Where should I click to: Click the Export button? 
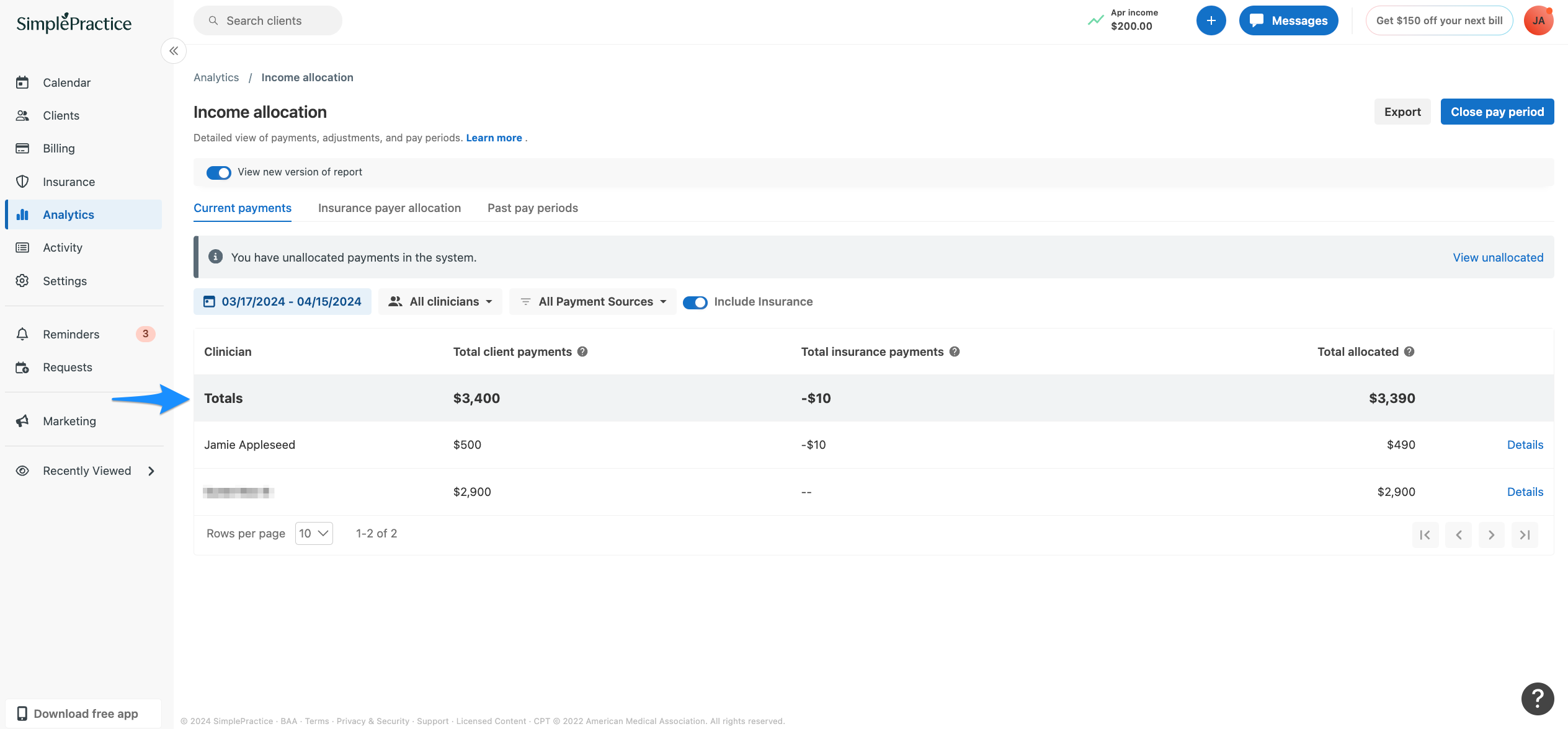(1402, 112)
